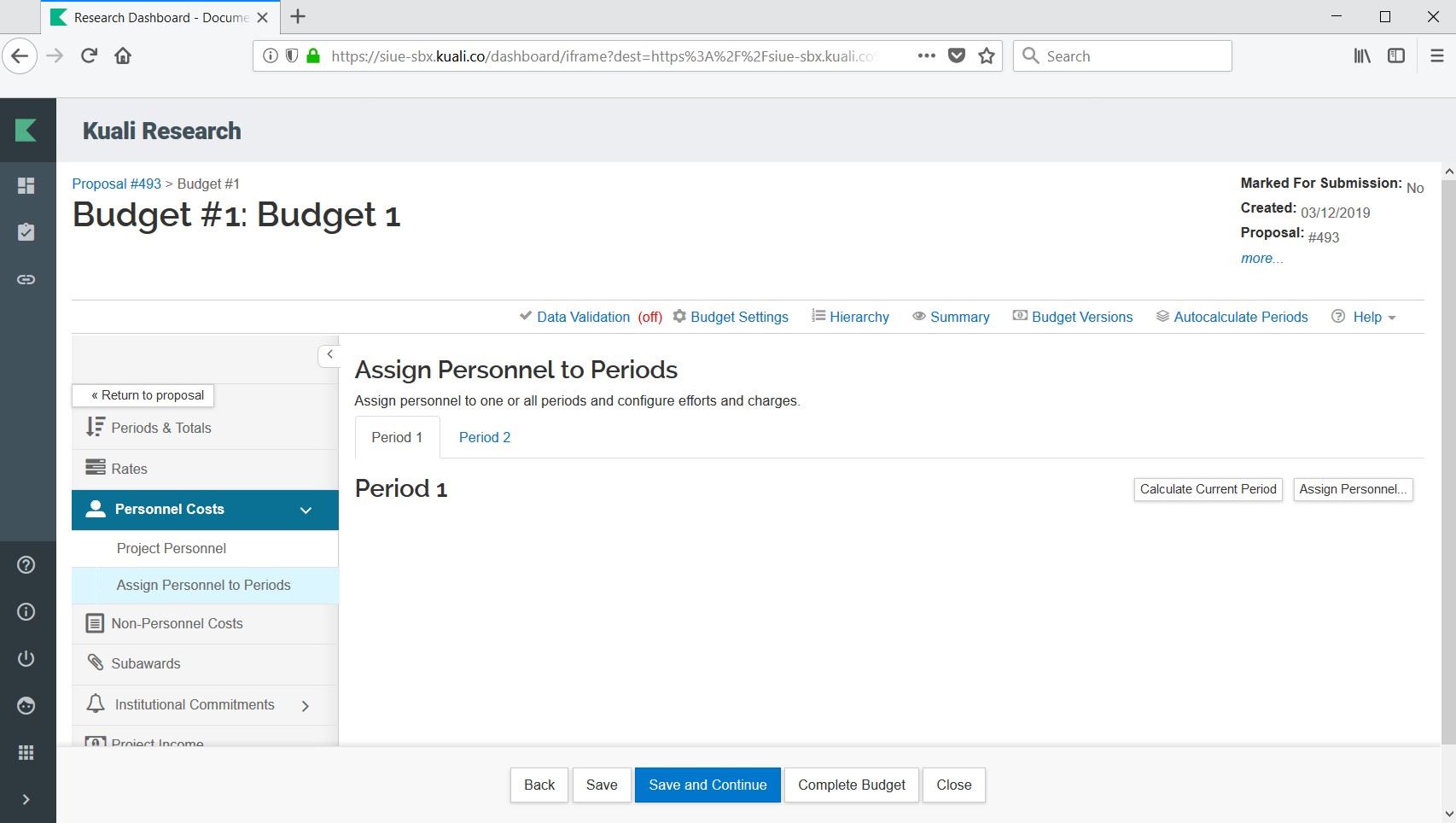
Task: Click the info circle icon in sidebar
Action: tap(26, 612)
